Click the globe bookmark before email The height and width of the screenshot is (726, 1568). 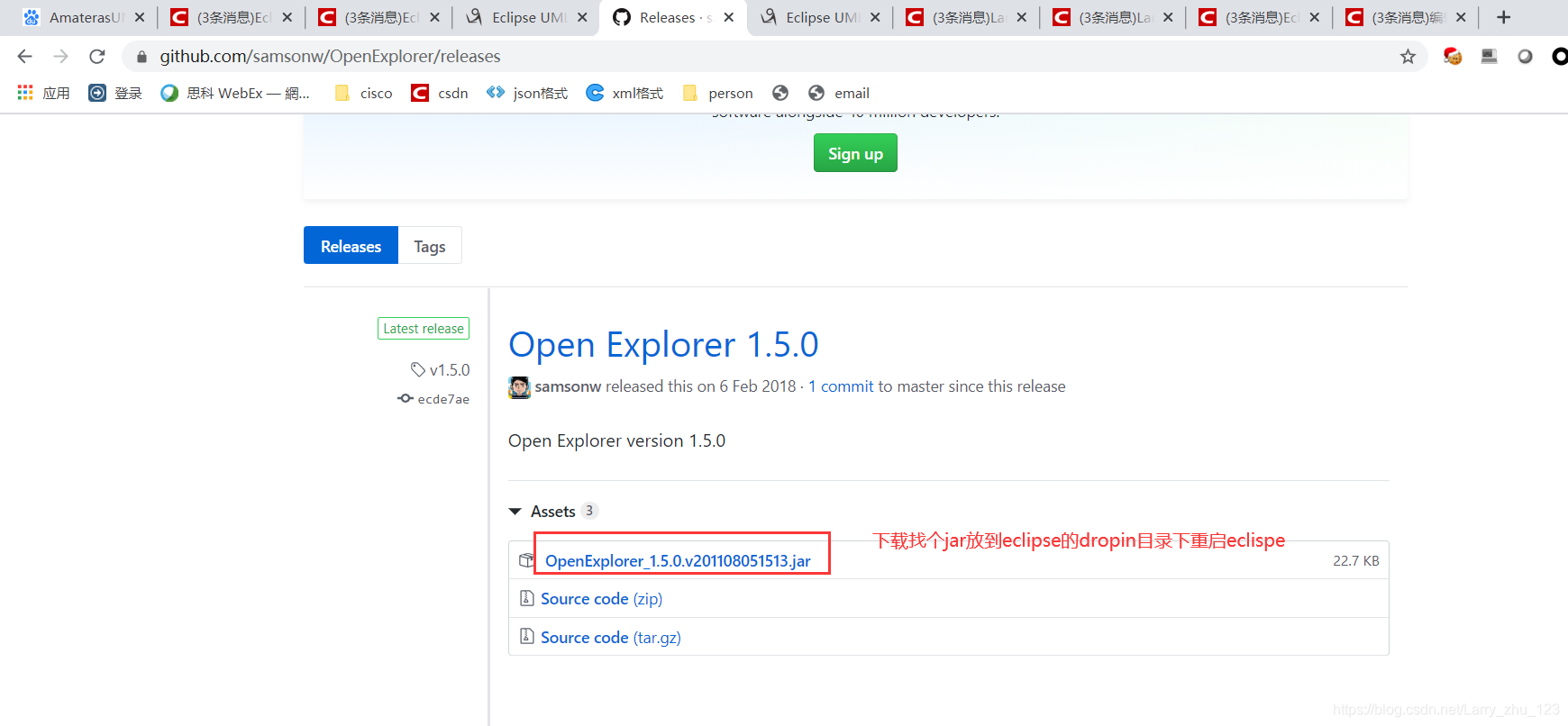pos(780,93)
